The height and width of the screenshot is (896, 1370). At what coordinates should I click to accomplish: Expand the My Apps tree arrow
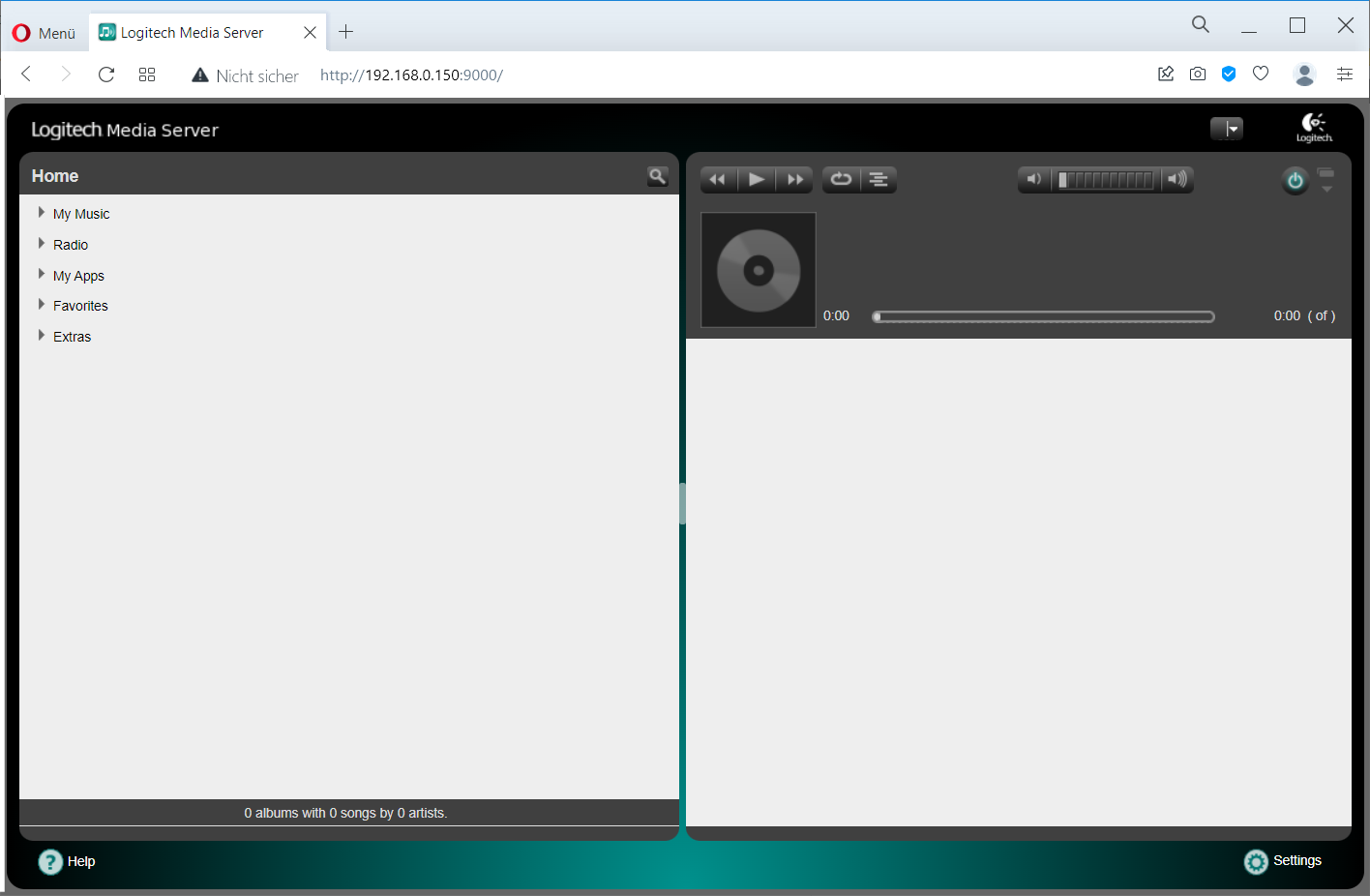(x=41, y=275)
